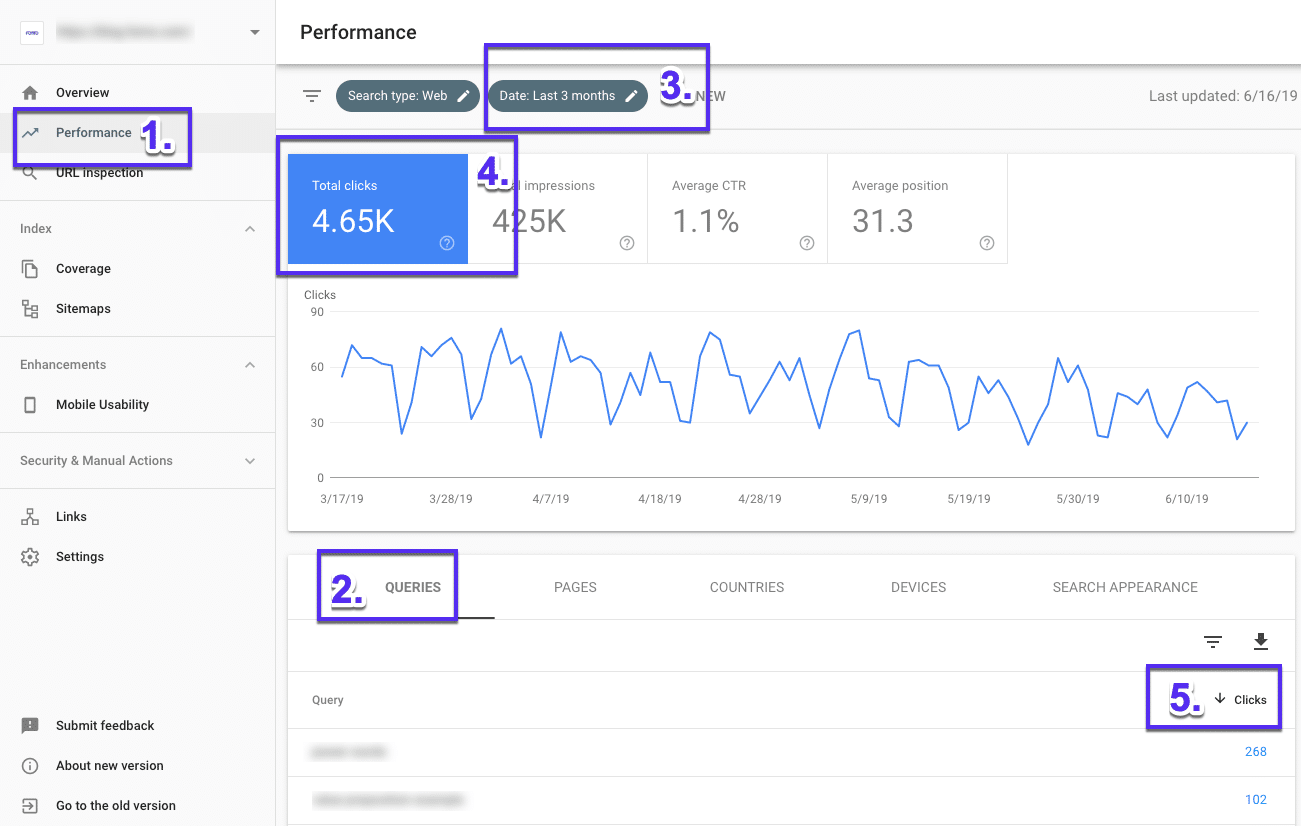The width and height of the screenshot is (1301, 826).
Task: Toggle the Average CTR metric card
Action: coord(737,209)
